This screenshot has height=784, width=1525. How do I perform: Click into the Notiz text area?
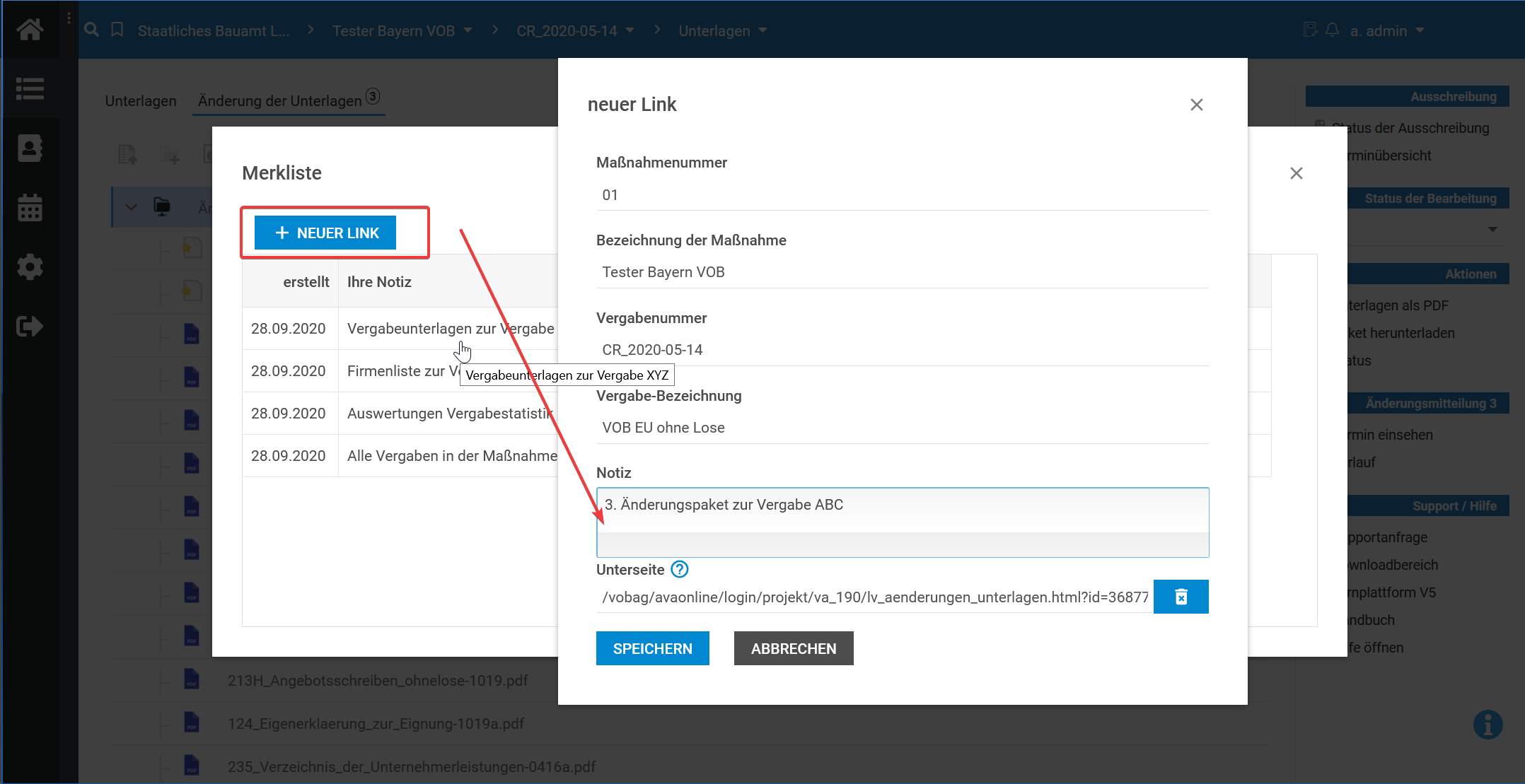pyautogui.click(x=902, y=522)
